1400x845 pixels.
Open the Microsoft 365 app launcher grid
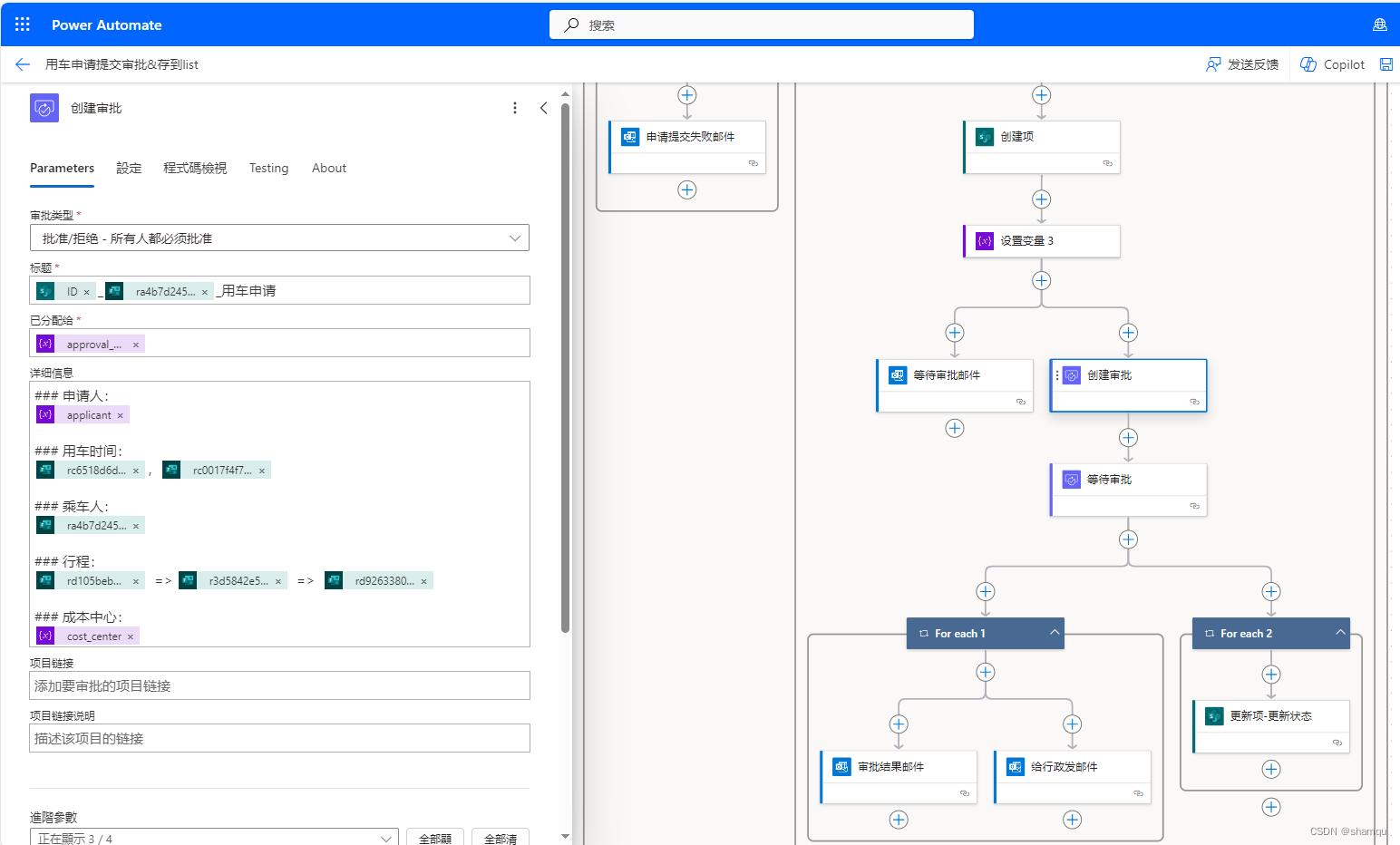tap(23, 24)
